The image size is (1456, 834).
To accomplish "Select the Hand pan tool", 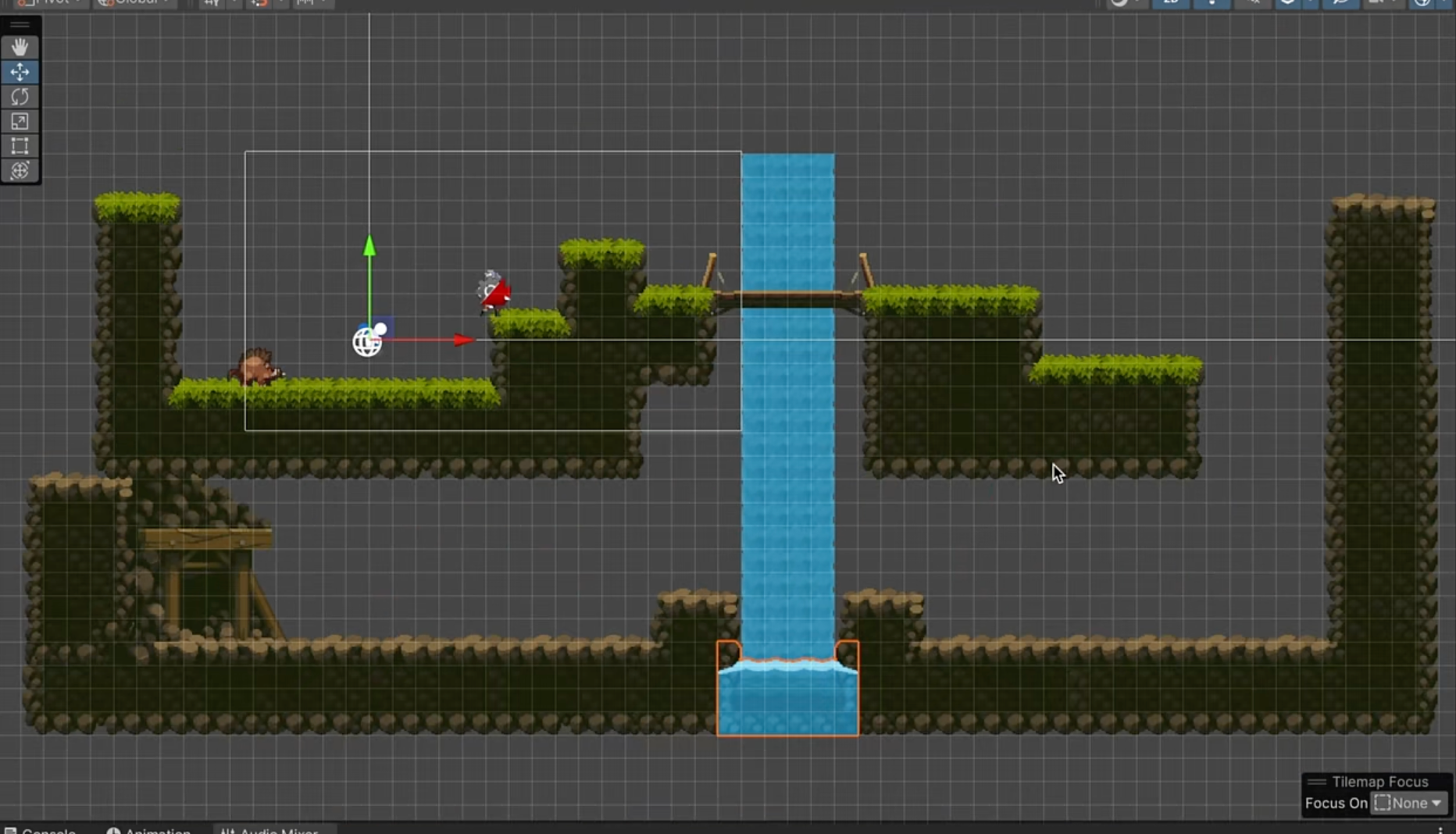I will pyautogui.click(x=20, y=47).
